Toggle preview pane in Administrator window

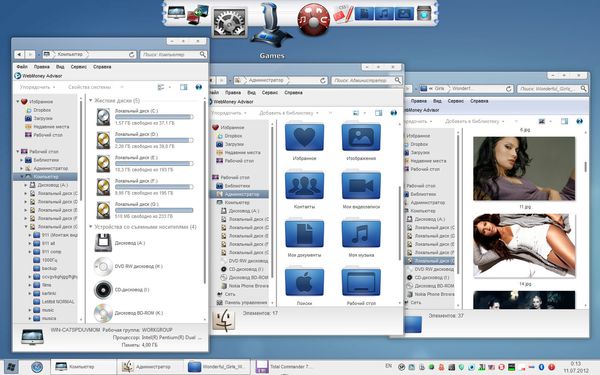(x=378, y=113)
